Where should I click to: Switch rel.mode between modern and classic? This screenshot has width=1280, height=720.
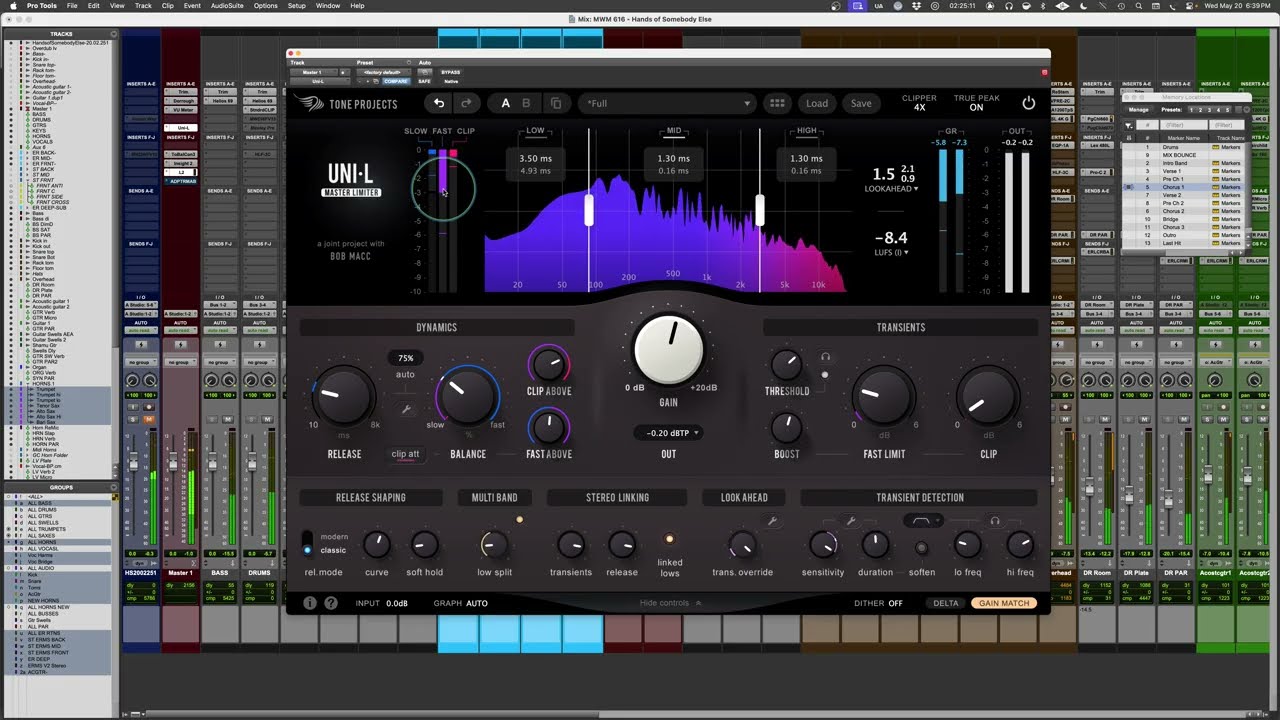pos(308,543)
